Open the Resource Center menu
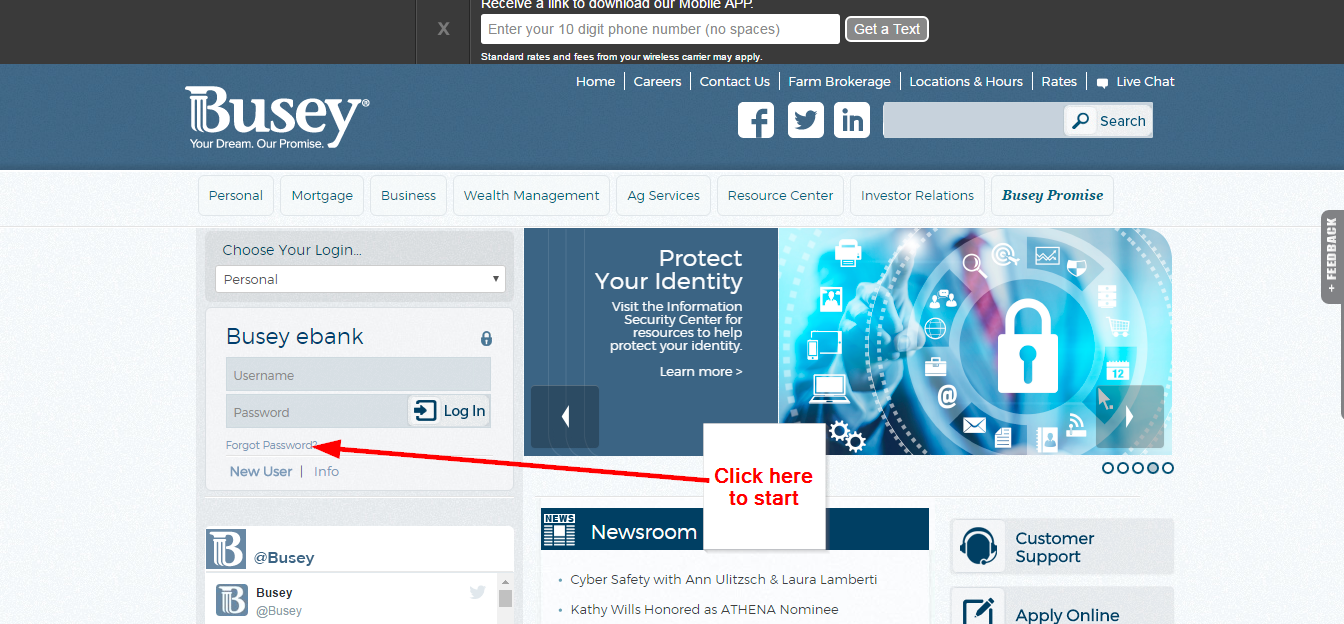Screen dimensions: 1344x624 coord(781,196)
